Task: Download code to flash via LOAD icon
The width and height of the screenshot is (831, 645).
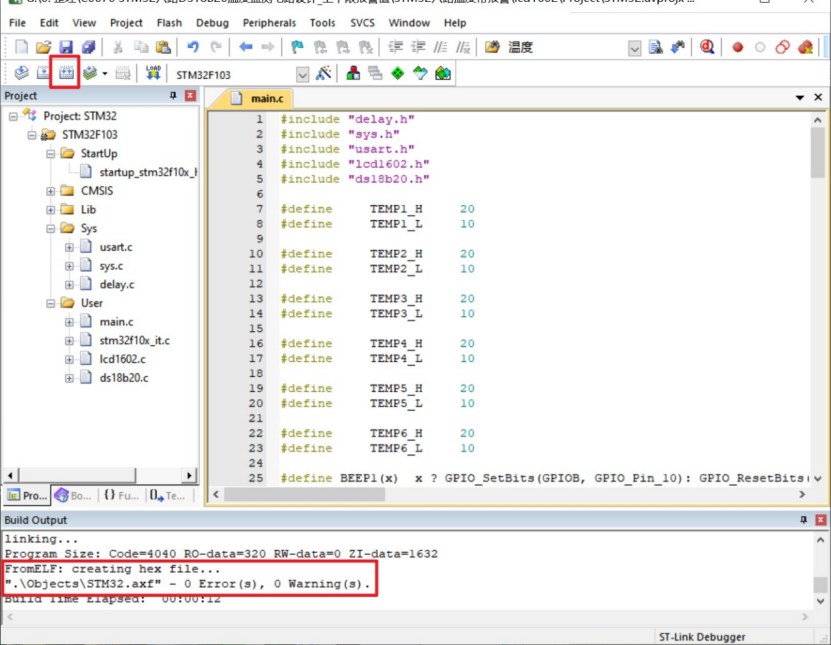Action: tap(153, 73)
